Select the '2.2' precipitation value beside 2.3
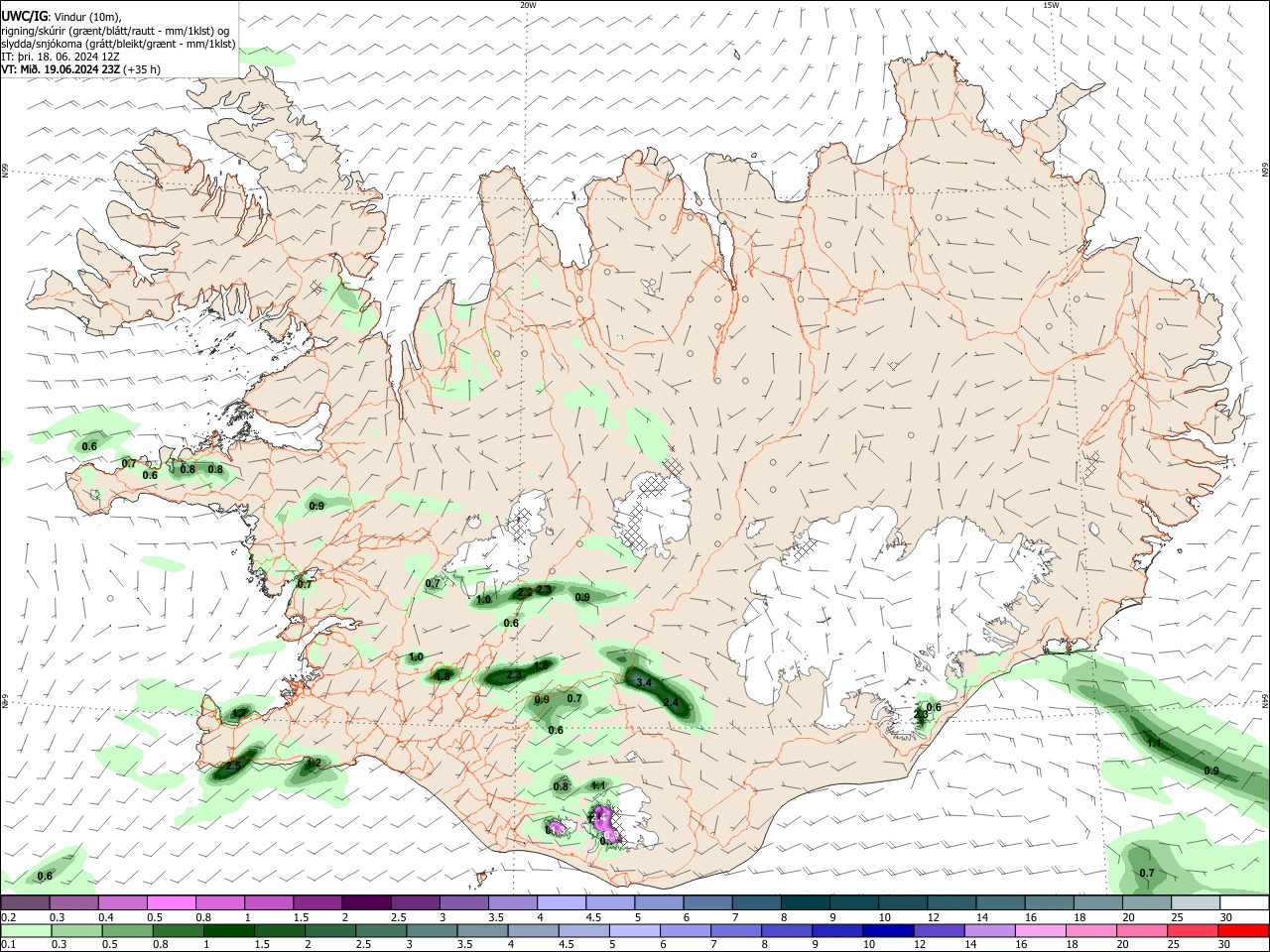 [x=525, y=592]
